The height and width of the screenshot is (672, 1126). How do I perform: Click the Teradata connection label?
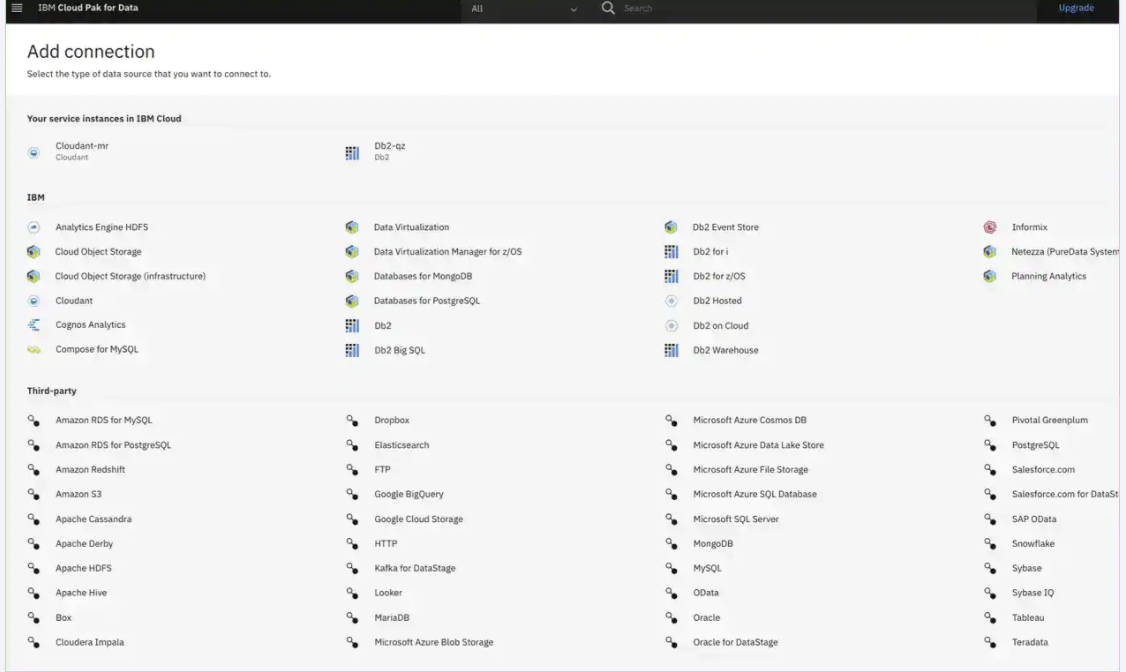(x=1030, y=642)
